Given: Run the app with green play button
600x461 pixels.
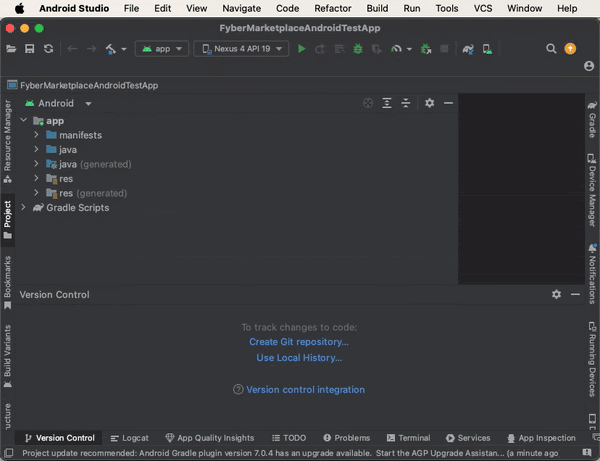Looking at the screenshot, I should coord(302,49).
